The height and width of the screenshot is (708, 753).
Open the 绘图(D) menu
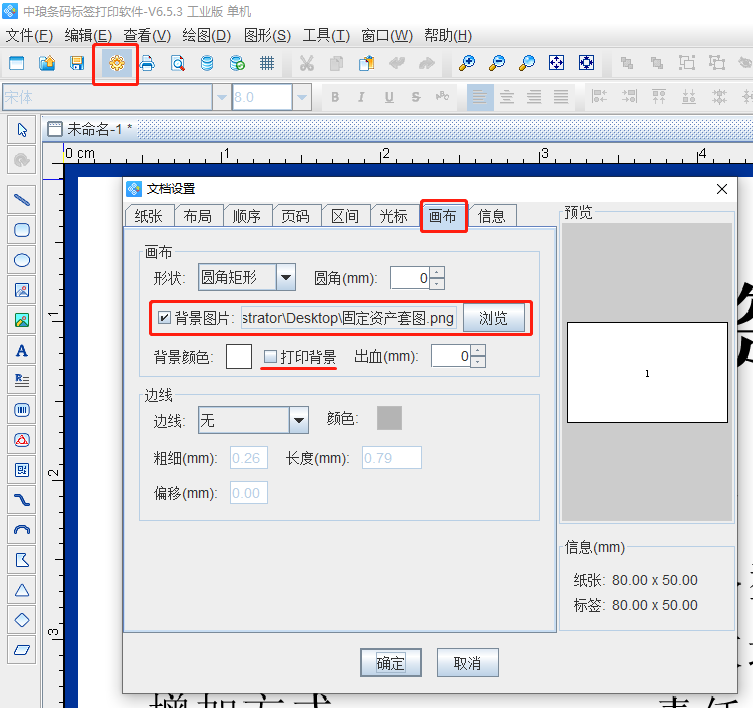tap(207, 36)
